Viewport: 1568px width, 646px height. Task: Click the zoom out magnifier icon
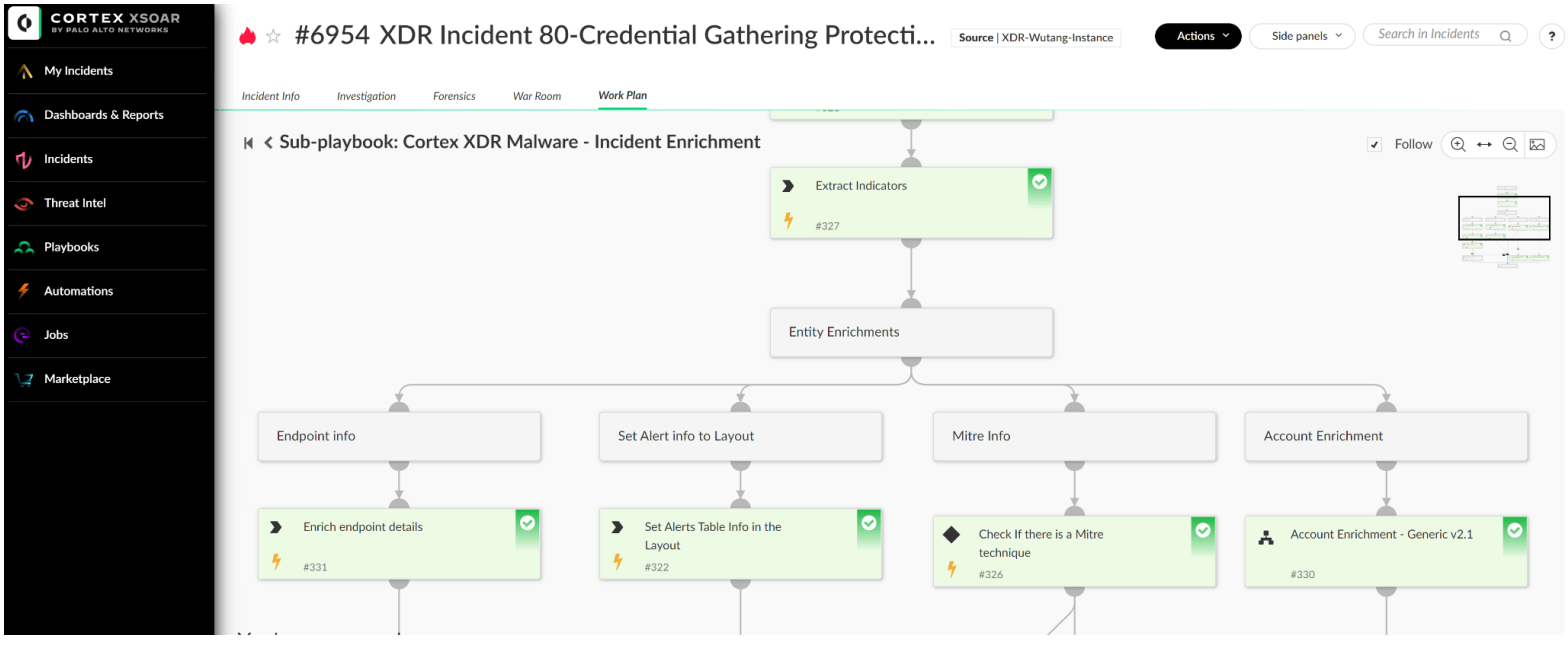coord(1510,144)
